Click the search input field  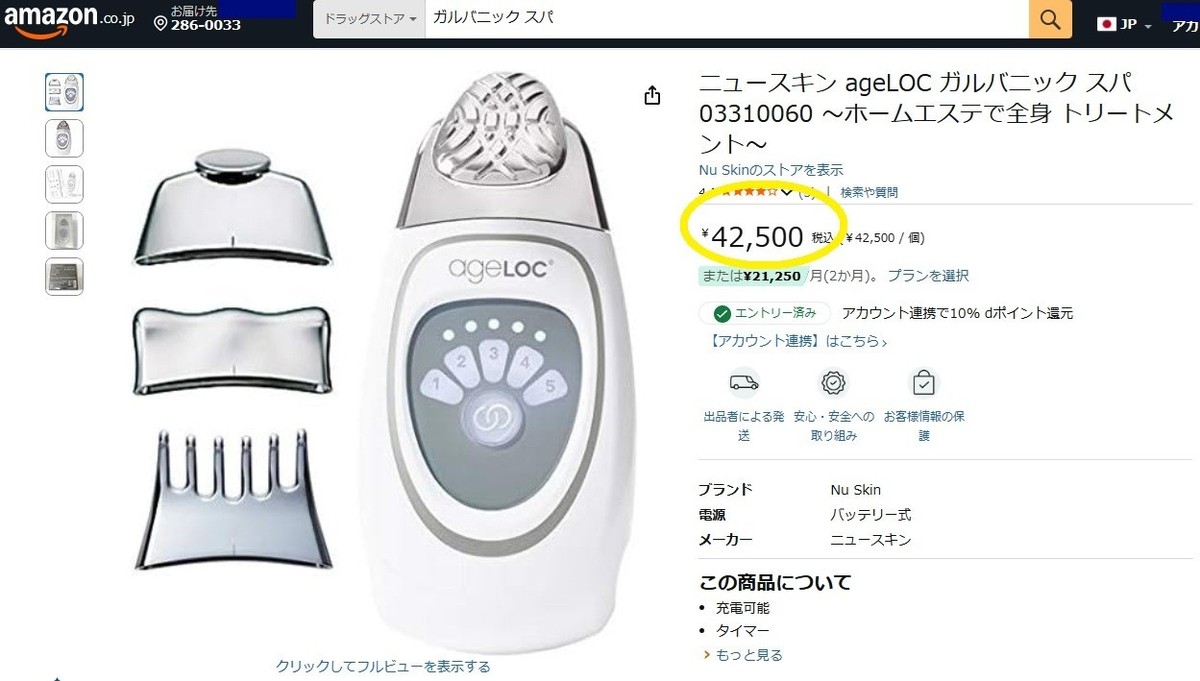[727, 19]
